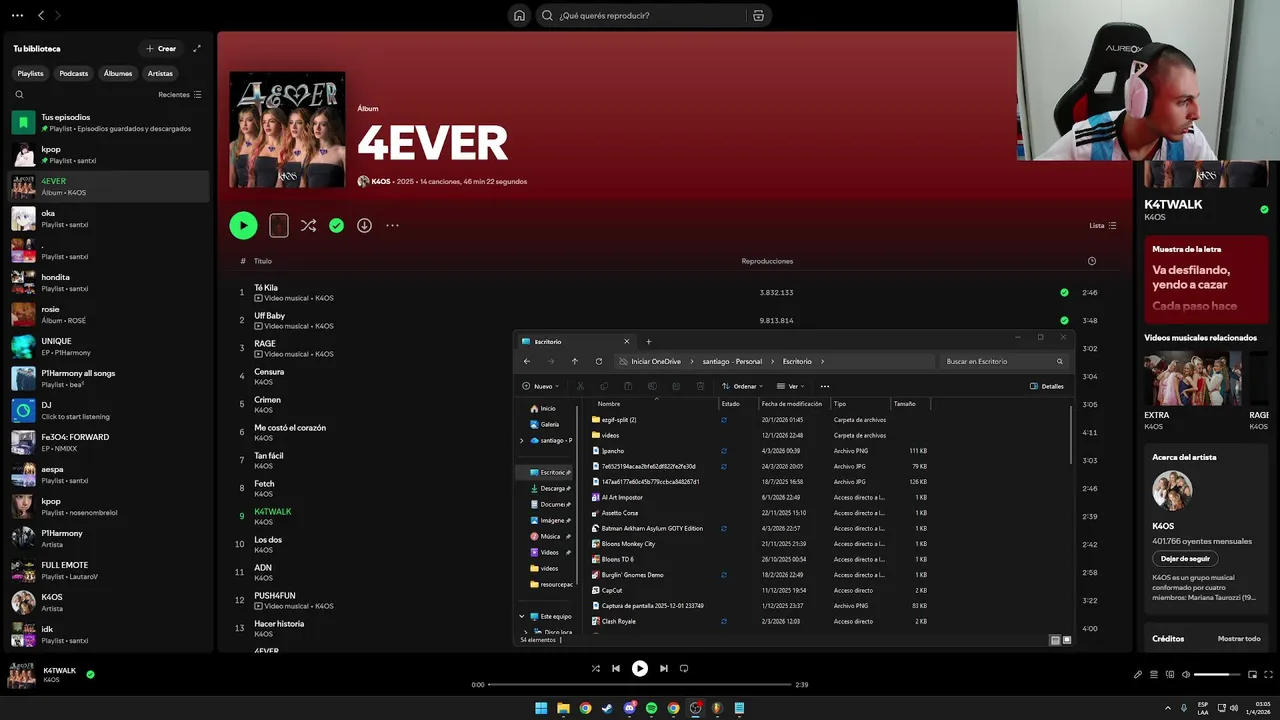The width and height of the screenshot is (1280, 720).
Task: Open Steam from the Windows taskbar
Action: (607, 708)
